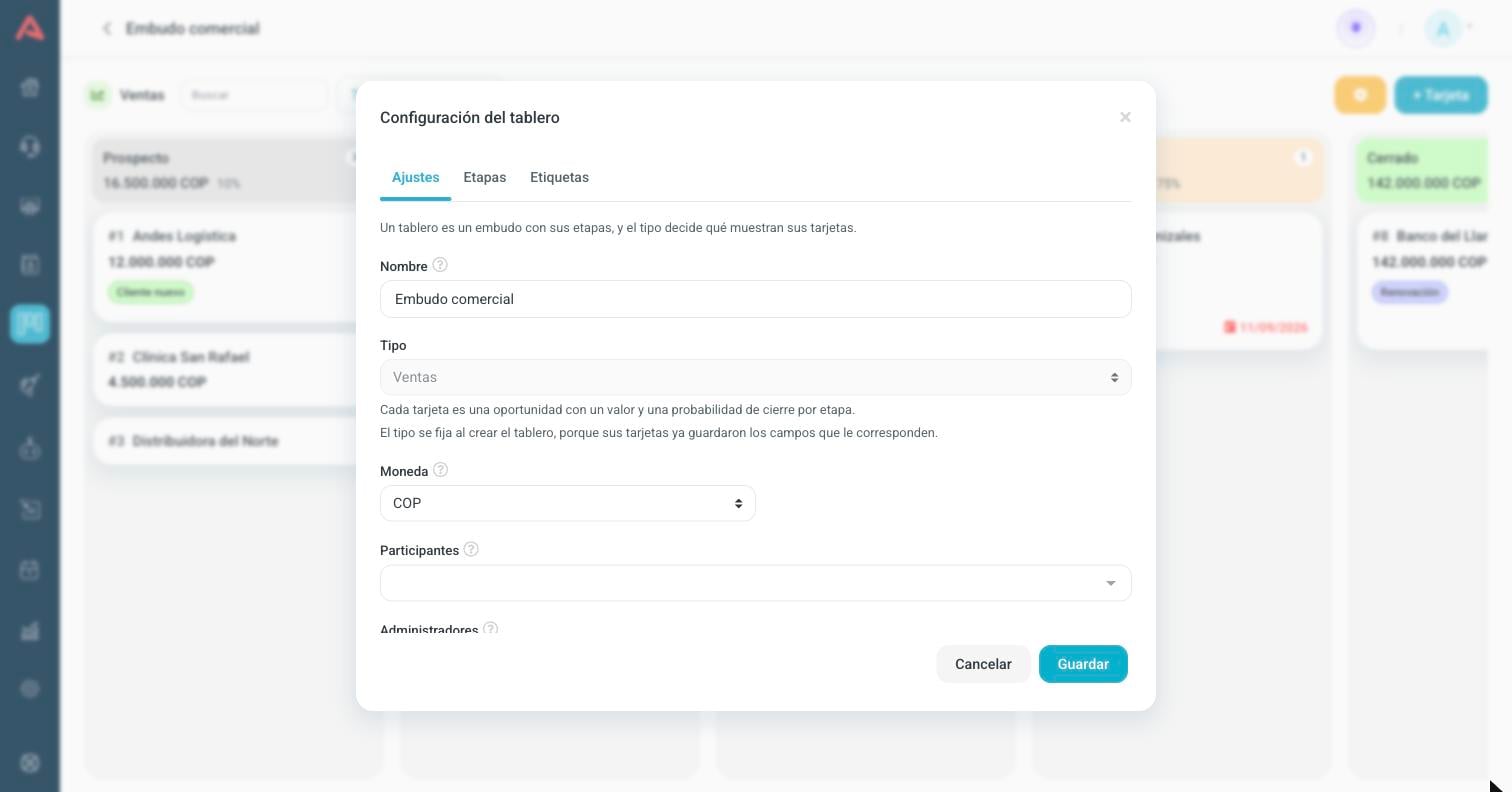
Task: Switch to the Etapas tab
Action: (484, 177)
